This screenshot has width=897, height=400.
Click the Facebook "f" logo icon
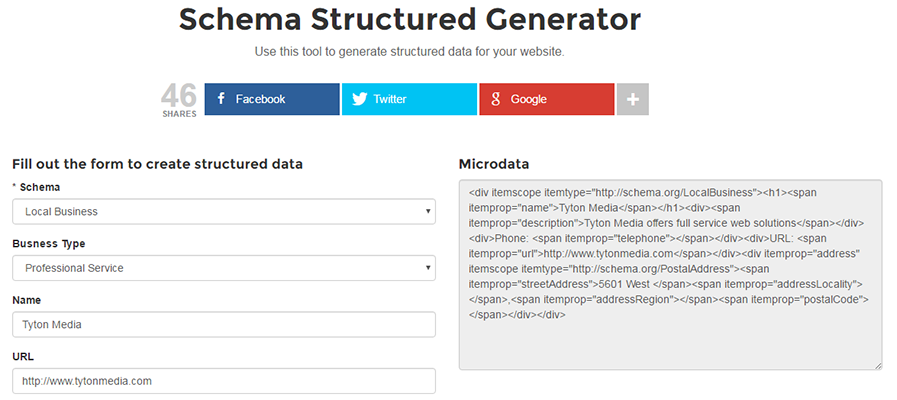click(220, 99)
